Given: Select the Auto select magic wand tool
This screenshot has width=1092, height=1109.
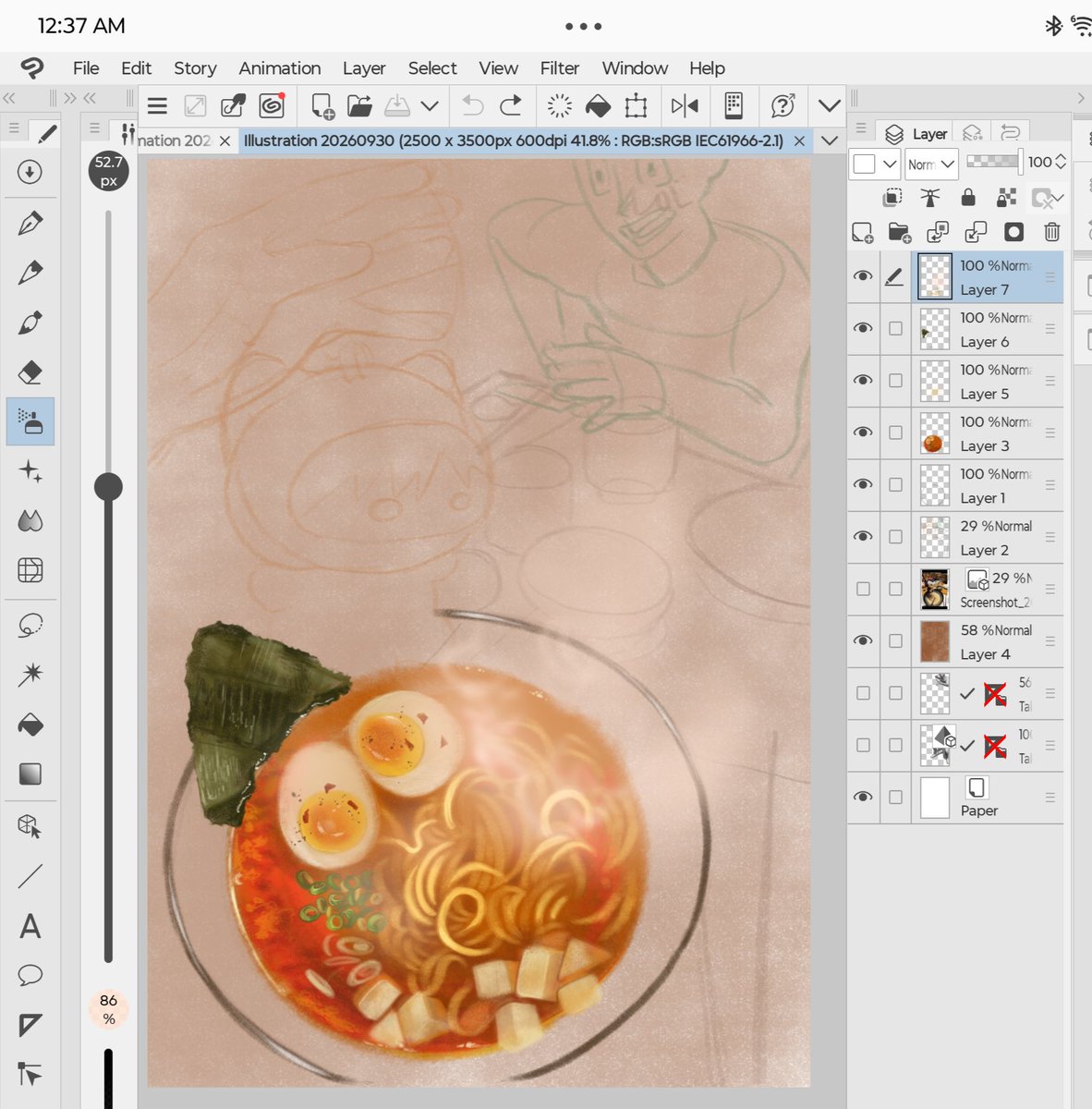Looking at the screenshot, I should click(30, 675).
